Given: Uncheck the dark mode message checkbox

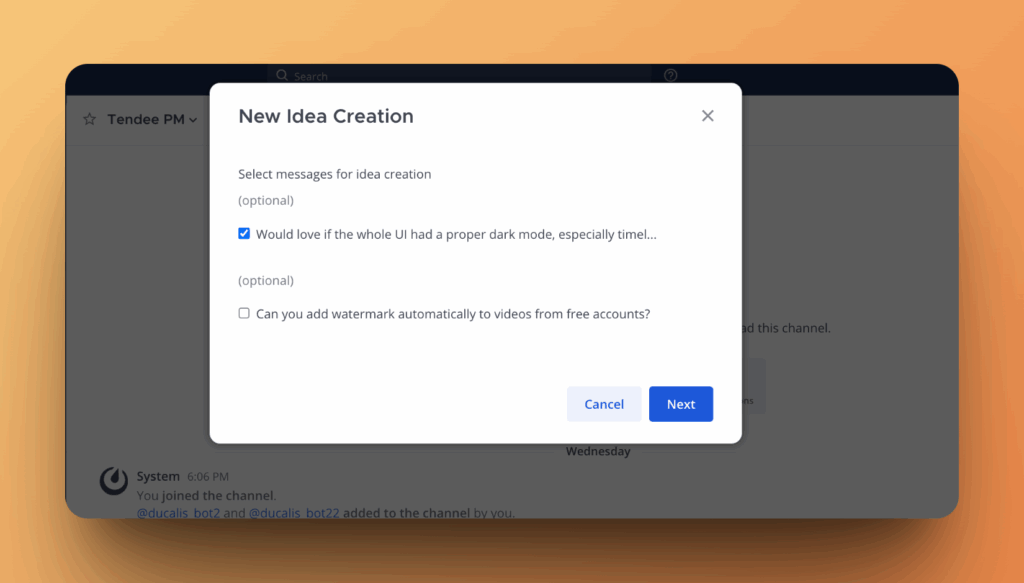Looking at the screenshot, I should pos(244,234).
